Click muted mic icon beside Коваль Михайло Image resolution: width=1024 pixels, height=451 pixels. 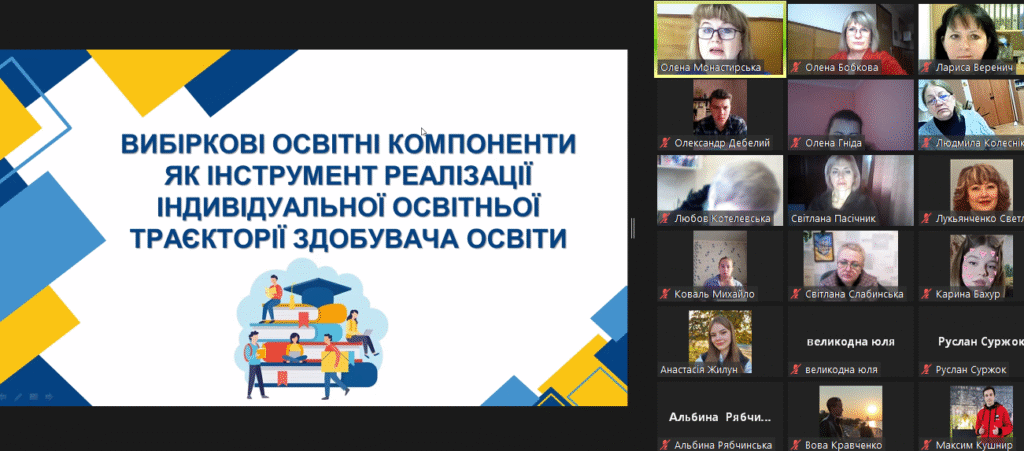[x=665, y=295]
